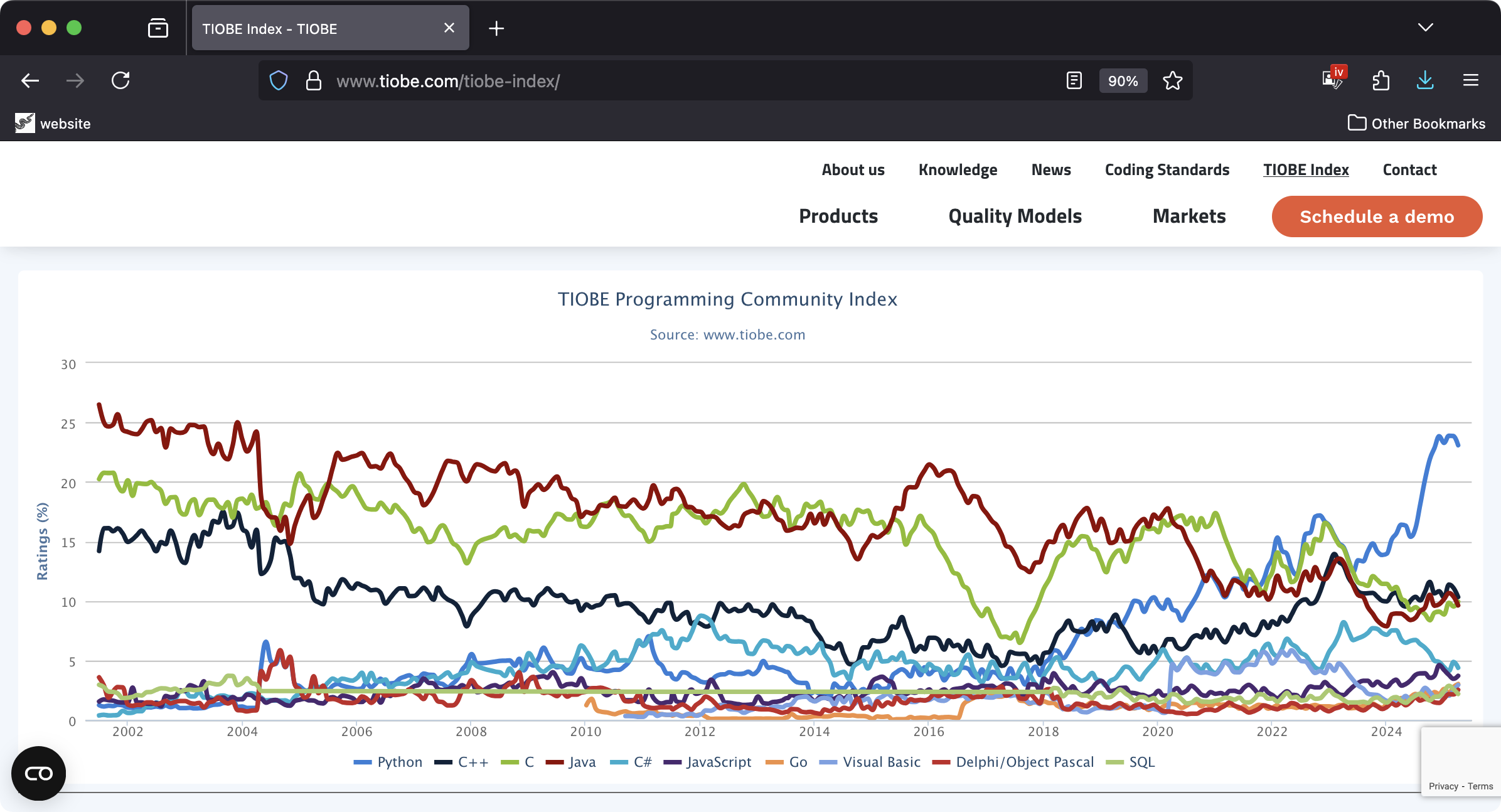Toggle the C# series in legend
The image size is (1501, 812).
point(631,762)
